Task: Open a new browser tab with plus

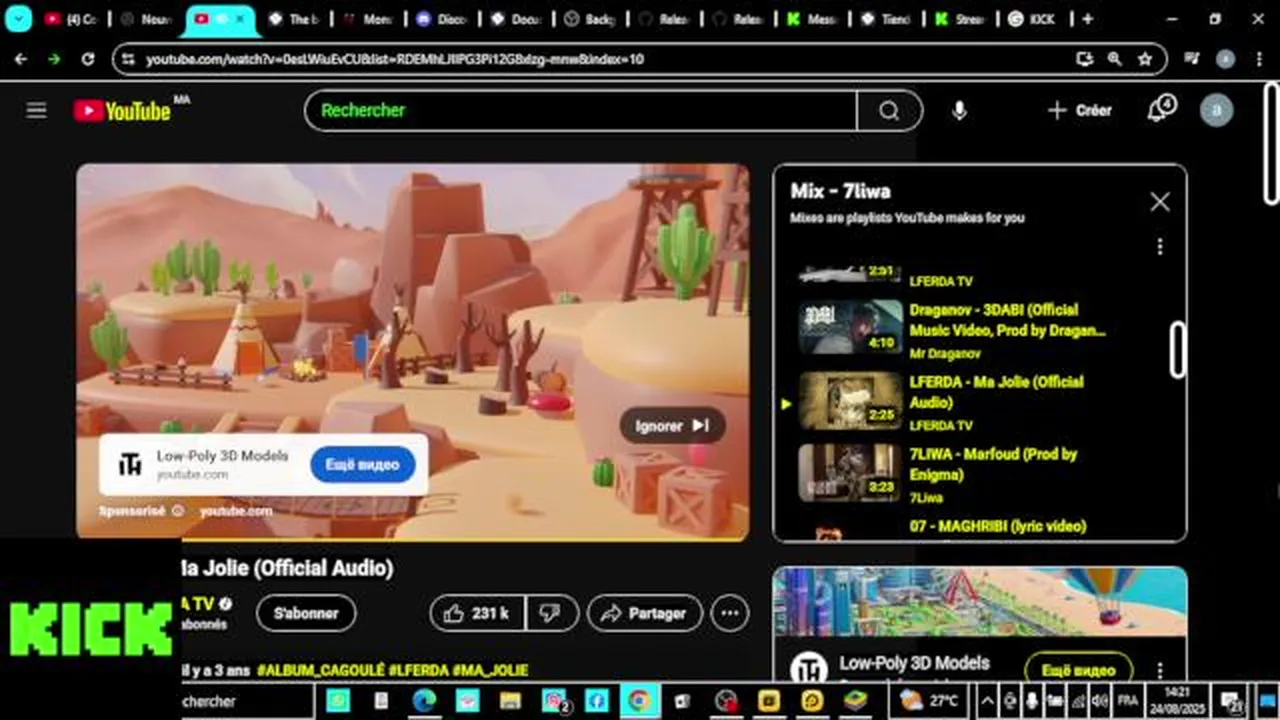Action: [x=1087, y=19]
